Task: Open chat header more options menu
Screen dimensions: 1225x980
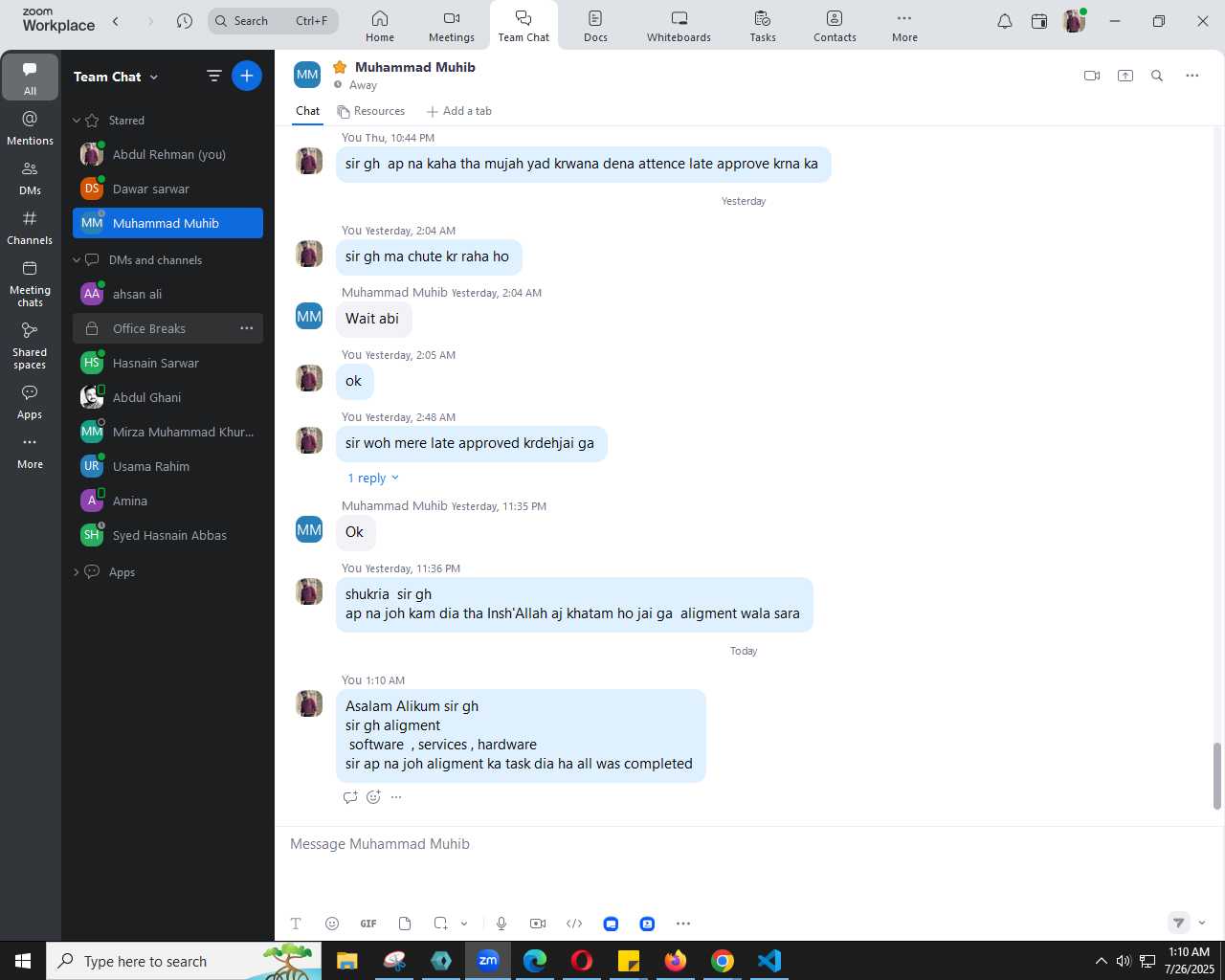Action: coord(1192,76)
